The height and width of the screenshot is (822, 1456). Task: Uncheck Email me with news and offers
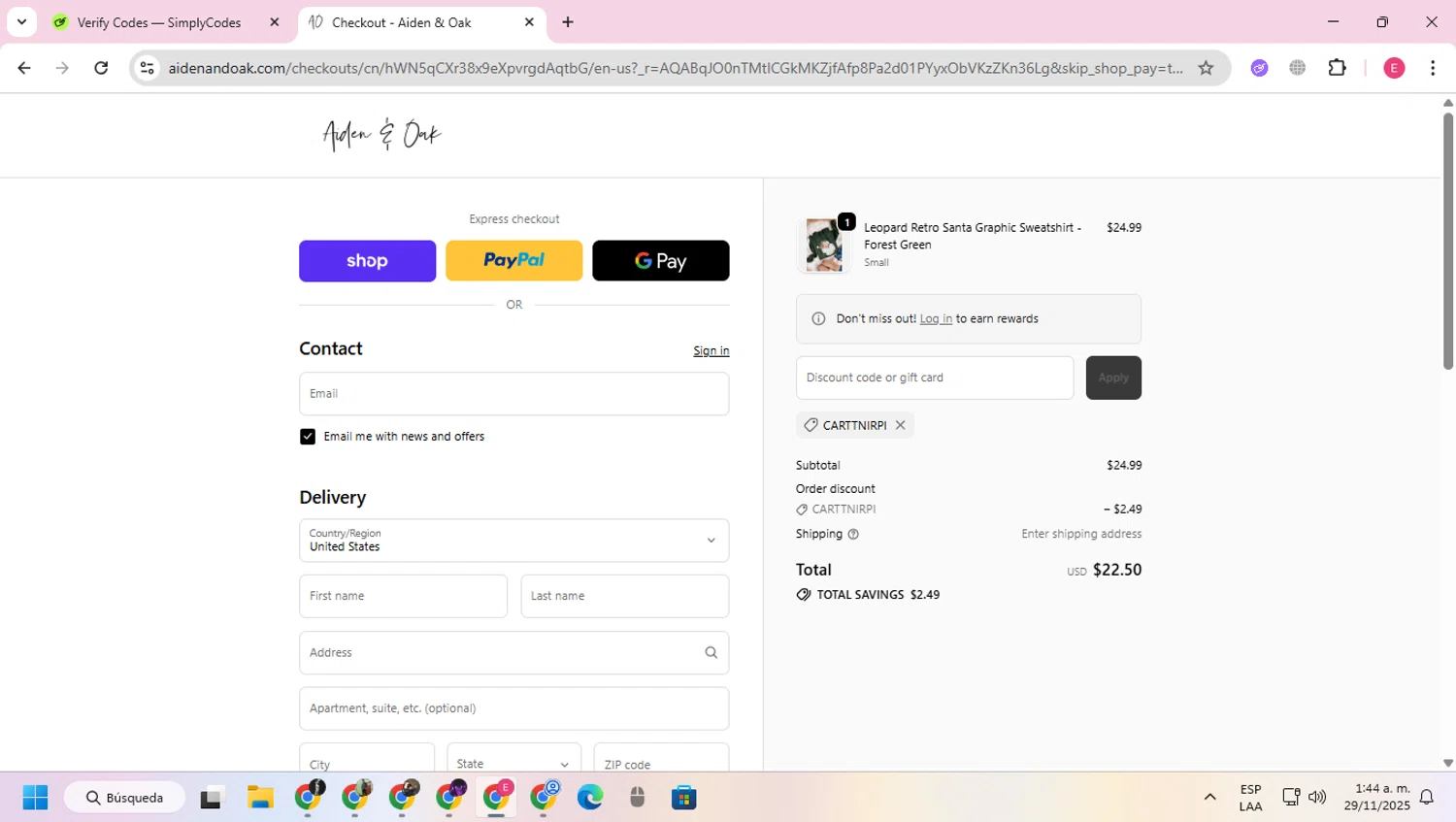click(x=308, y=437)
